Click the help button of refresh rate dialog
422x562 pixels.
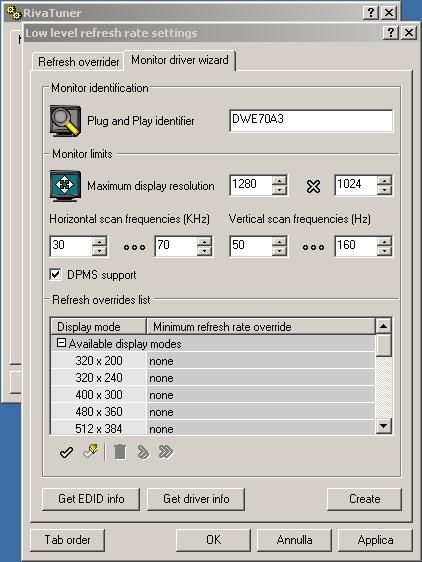pyautogui.click(x=391, y=33)
